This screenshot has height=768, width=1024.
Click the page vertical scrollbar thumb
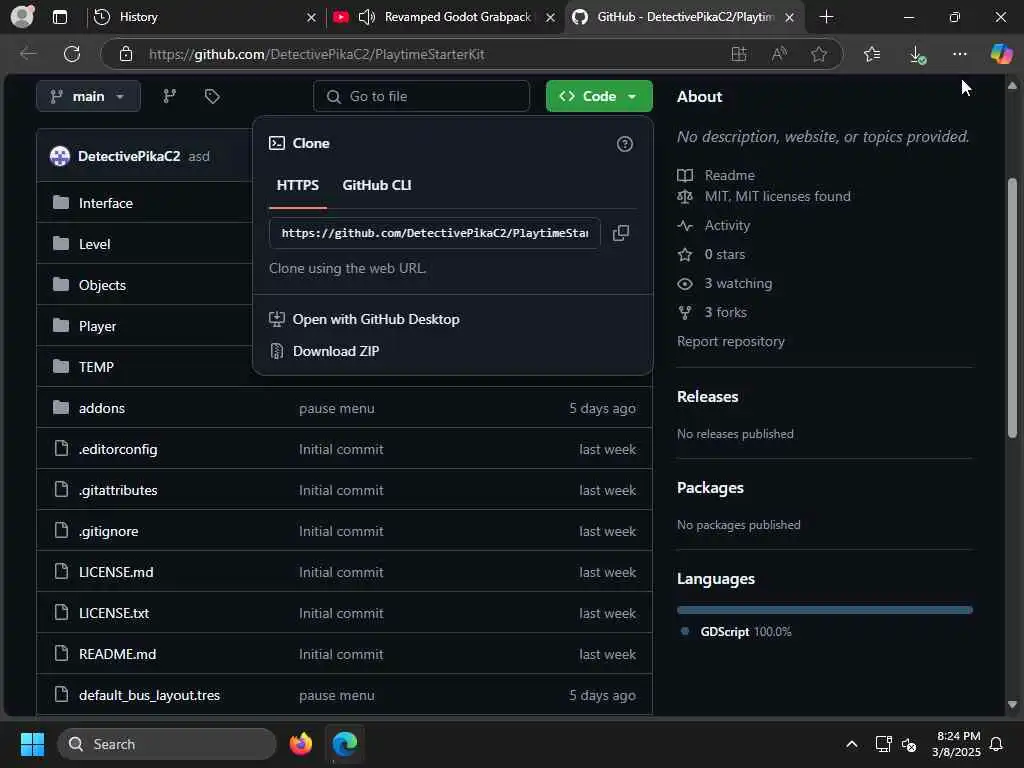point(1012,307)
